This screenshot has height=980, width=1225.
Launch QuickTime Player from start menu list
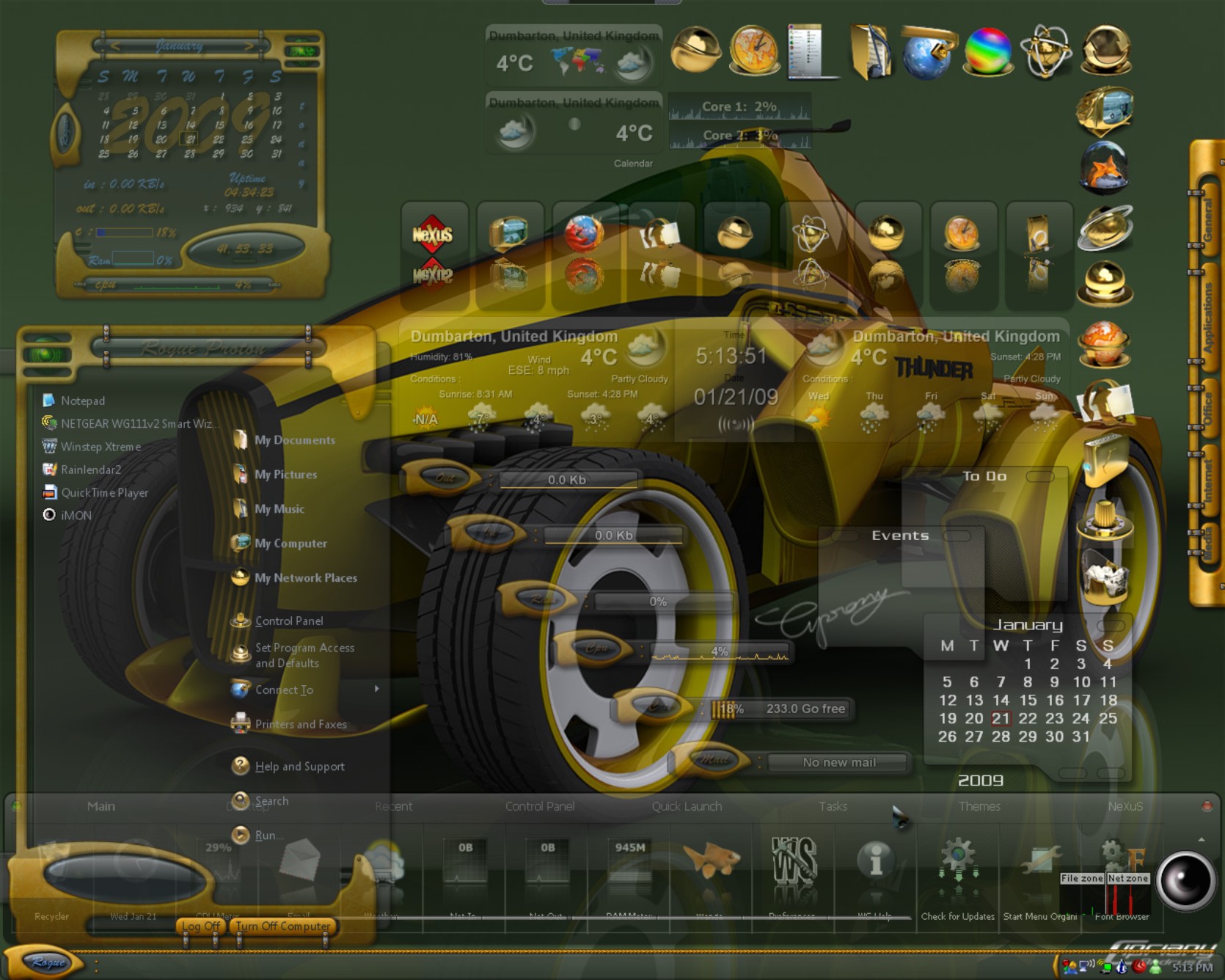[95, 493]
